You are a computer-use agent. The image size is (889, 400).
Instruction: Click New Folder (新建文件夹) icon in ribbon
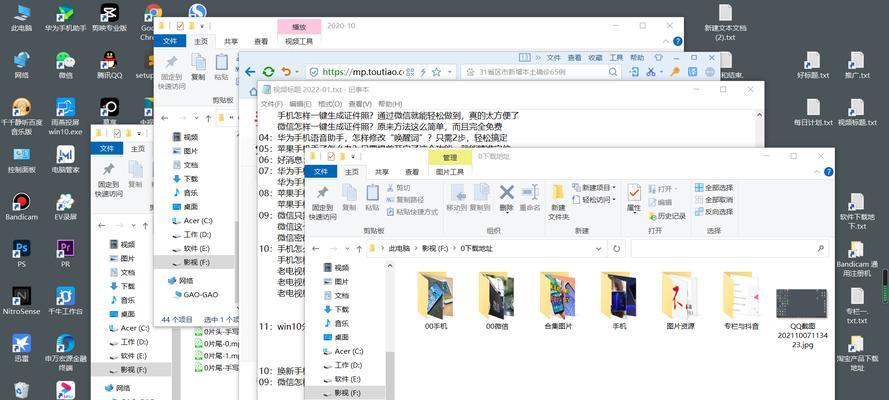point(558,203)
